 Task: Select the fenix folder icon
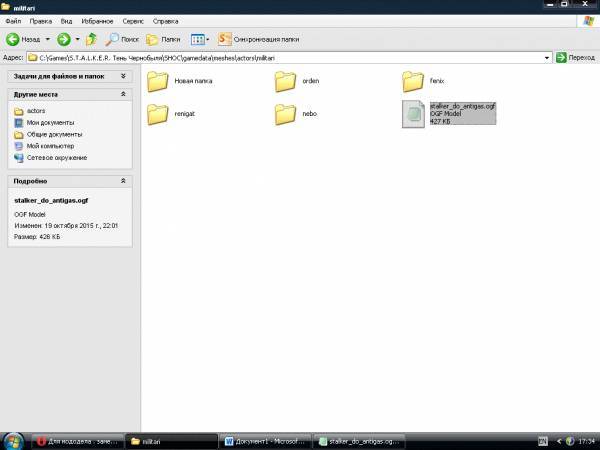click(x=413, y=81)
